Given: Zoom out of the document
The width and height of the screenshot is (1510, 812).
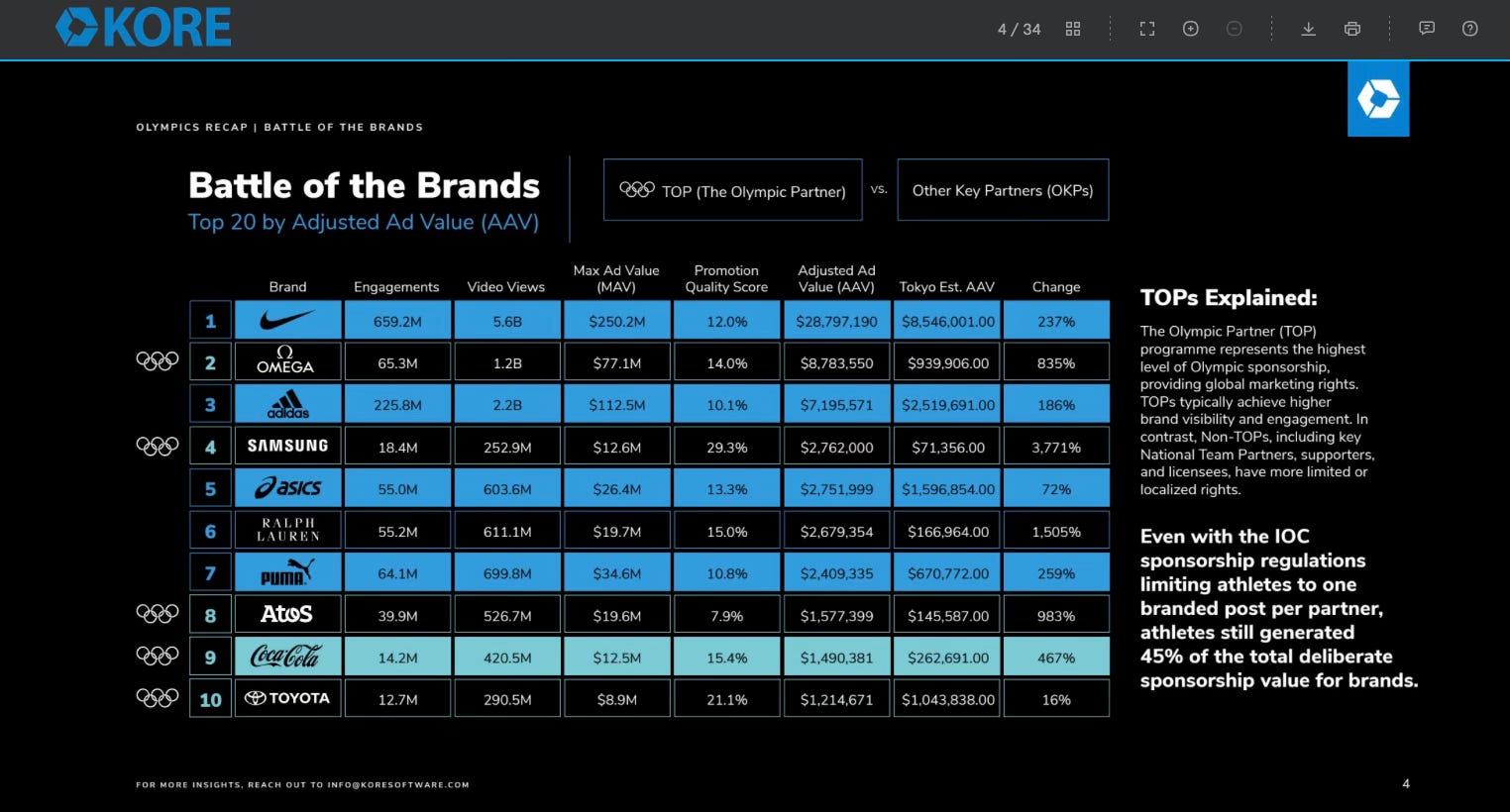Looking at the screenshot, I should [1235, 29].
